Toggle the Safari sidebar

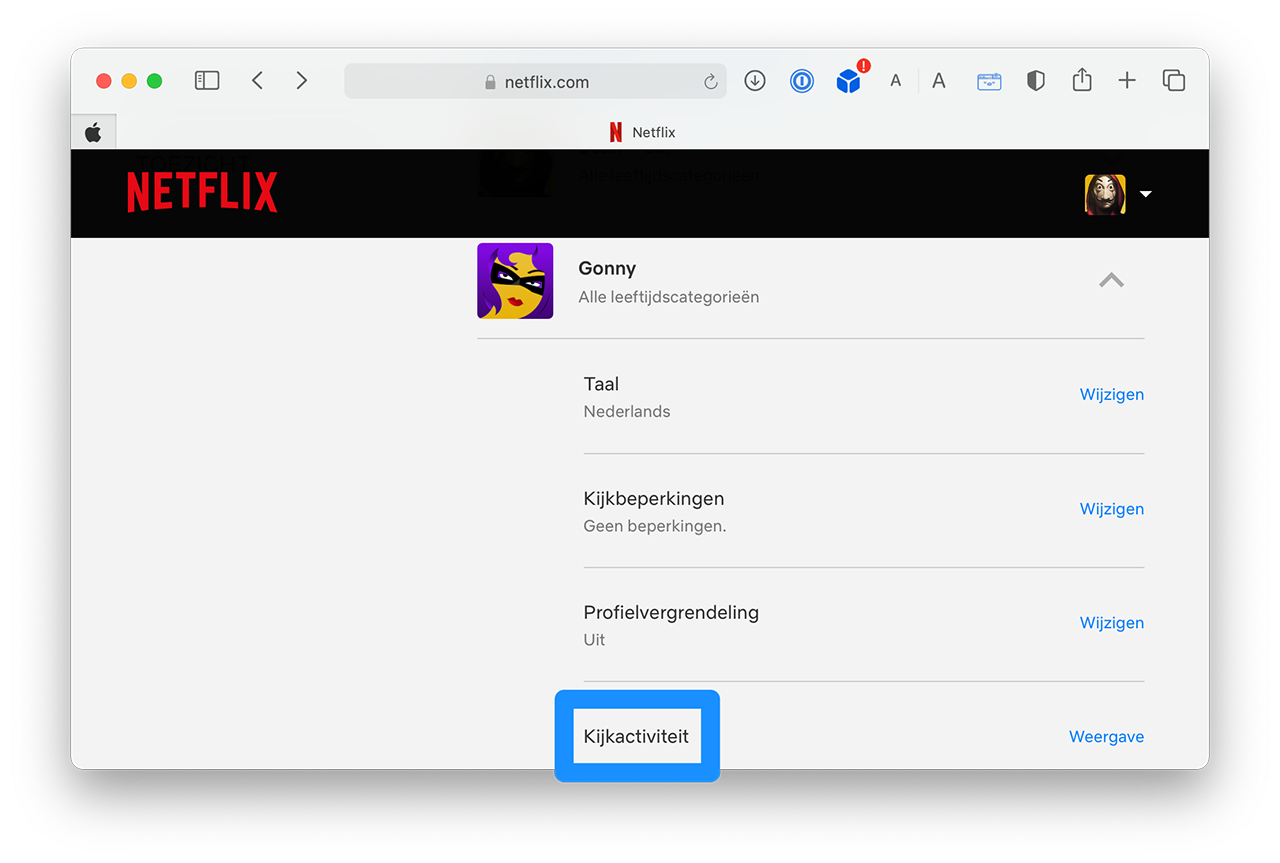pyautogui.click(x=207, y=81)
